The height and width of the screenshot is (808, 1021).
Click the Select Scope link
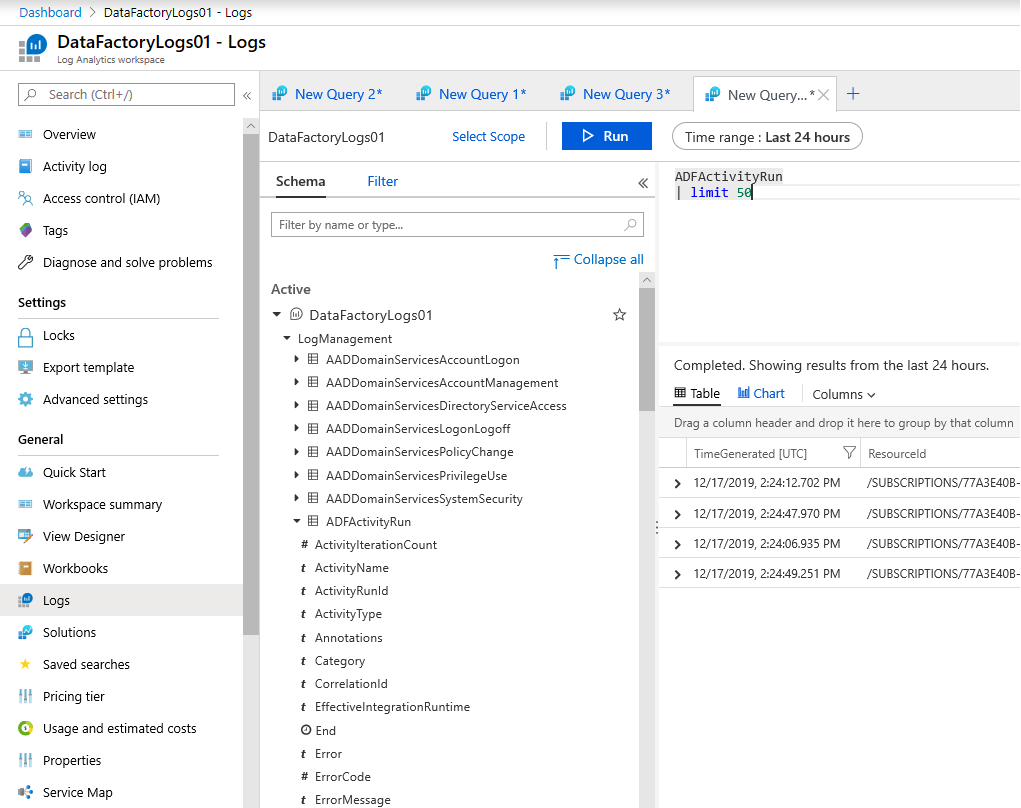point(488,137)
